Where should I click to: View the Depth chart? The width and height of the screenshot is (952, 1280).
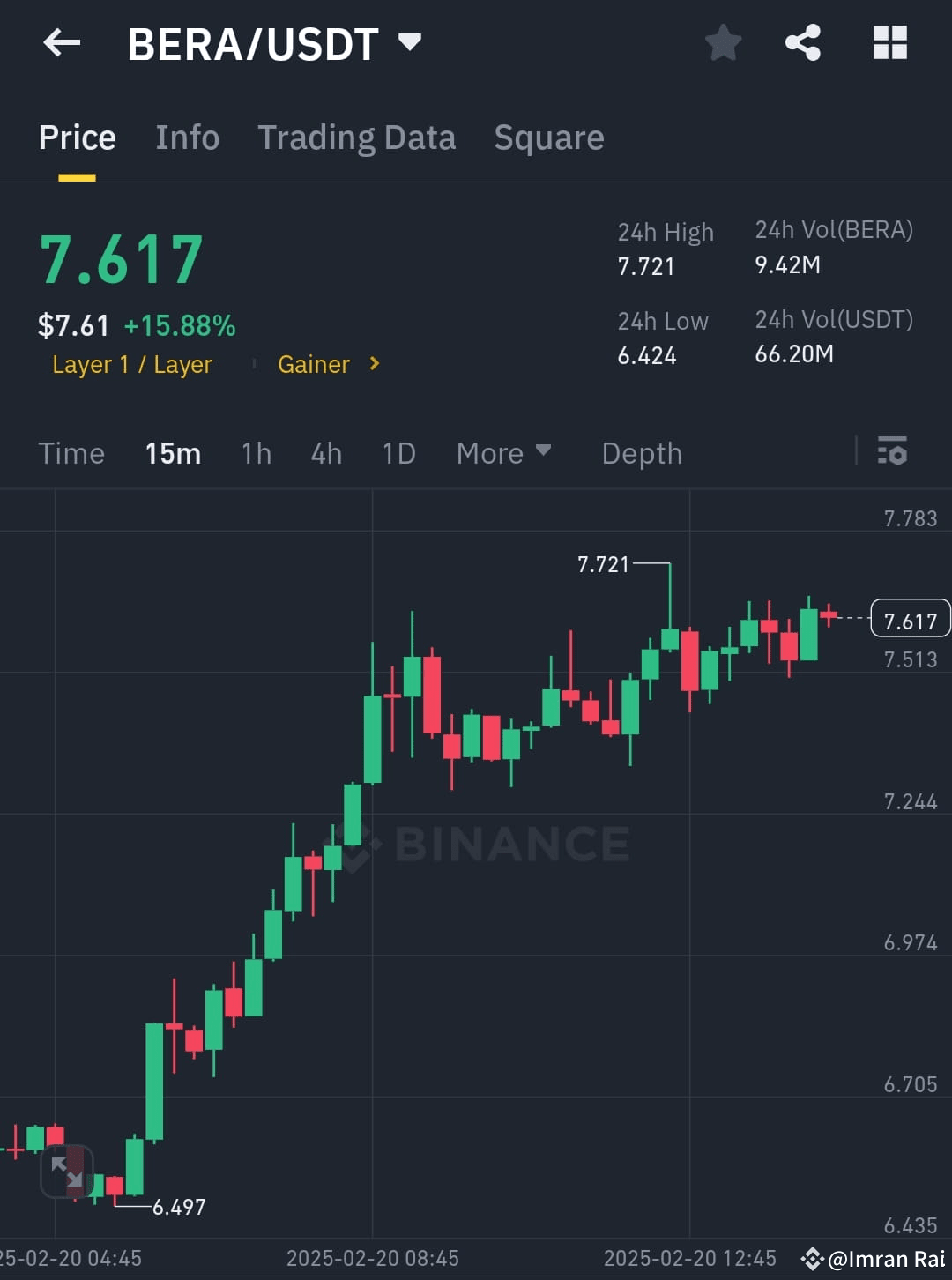[x=642, y=452]
